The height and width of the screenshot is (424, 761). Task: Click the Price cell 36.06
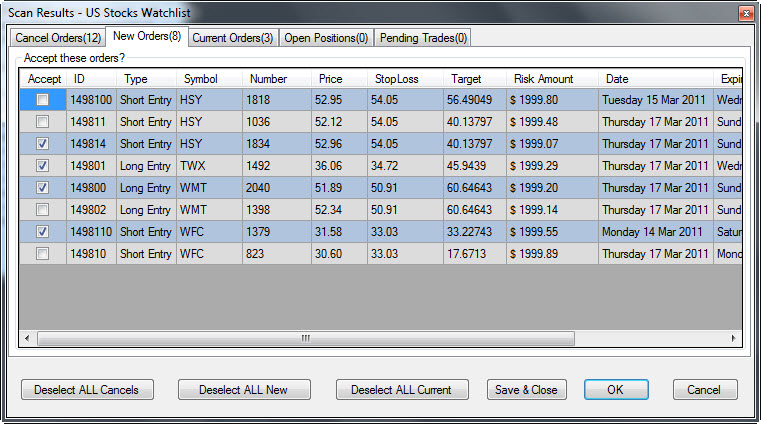pyautogui.click(x=339, y=165)
